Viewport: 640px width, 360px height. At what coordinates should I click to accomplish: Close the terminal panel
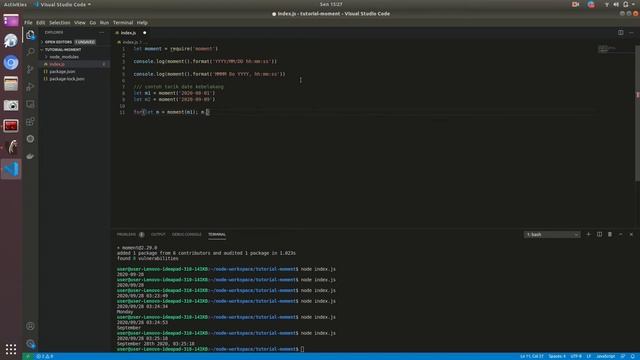(x=631, y=234)
